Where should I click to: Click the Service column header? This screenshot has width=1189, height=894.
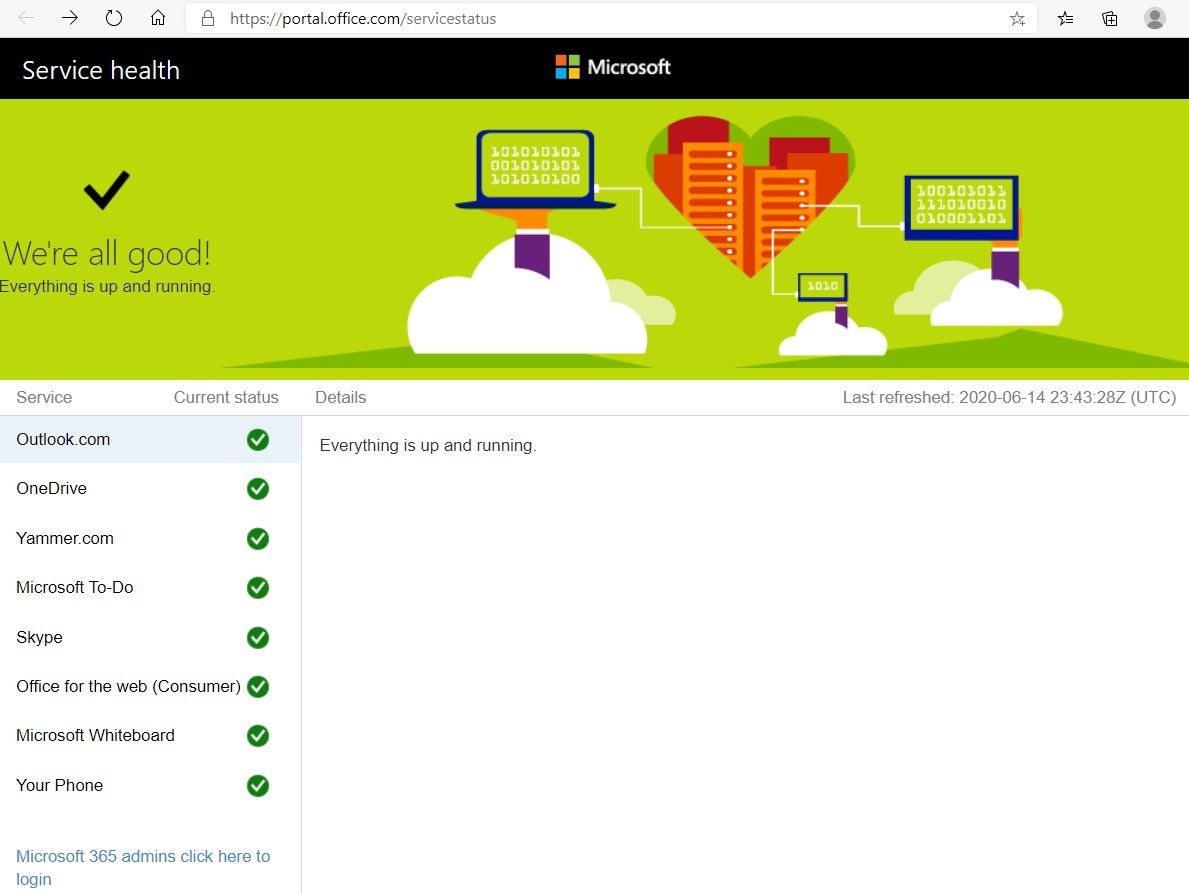pos(44,397)
